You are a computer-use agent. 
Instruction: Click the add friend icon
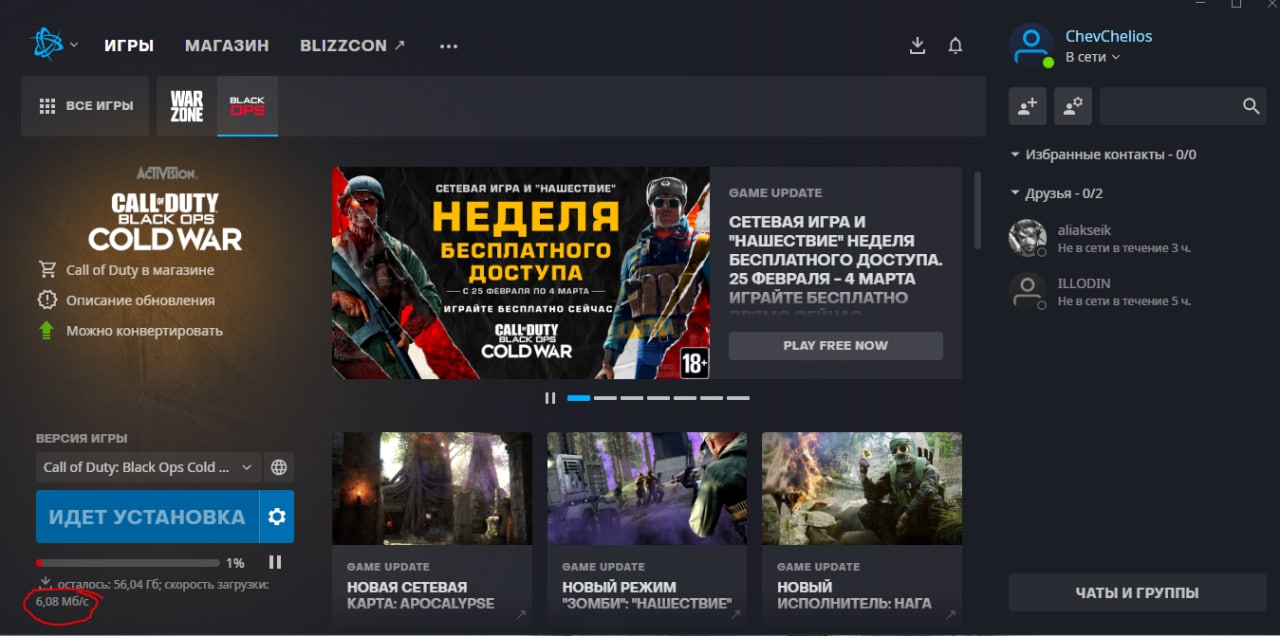1028,106
